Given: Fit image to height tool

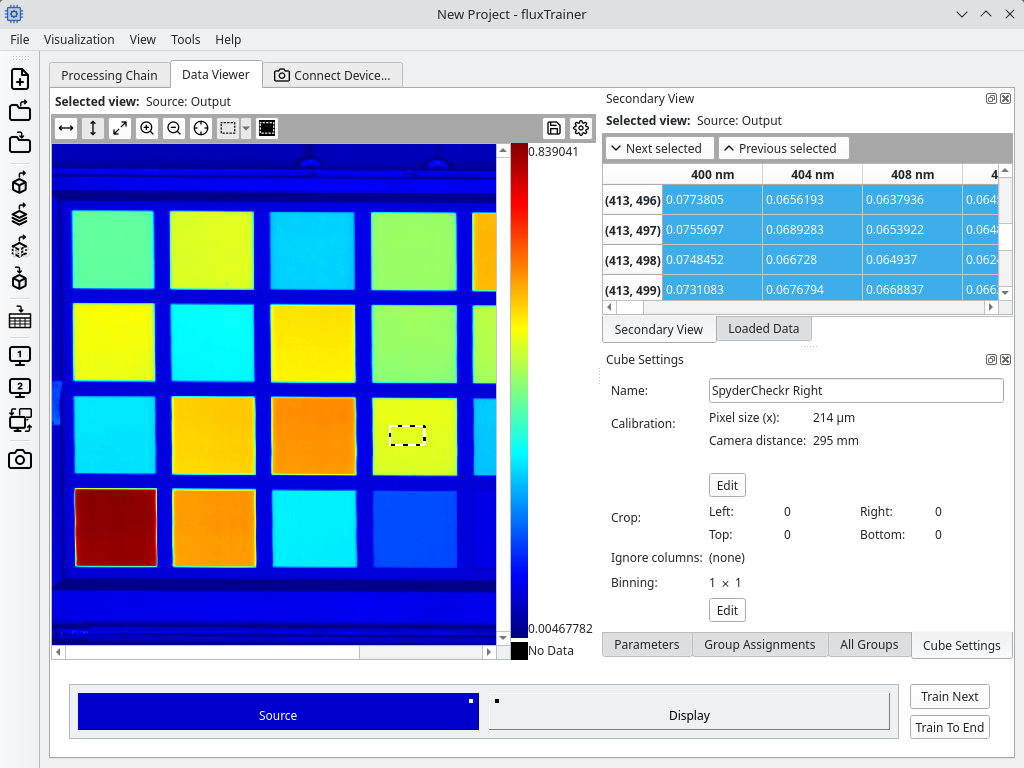Looking at the screenshot, I should tap(93, 128).
